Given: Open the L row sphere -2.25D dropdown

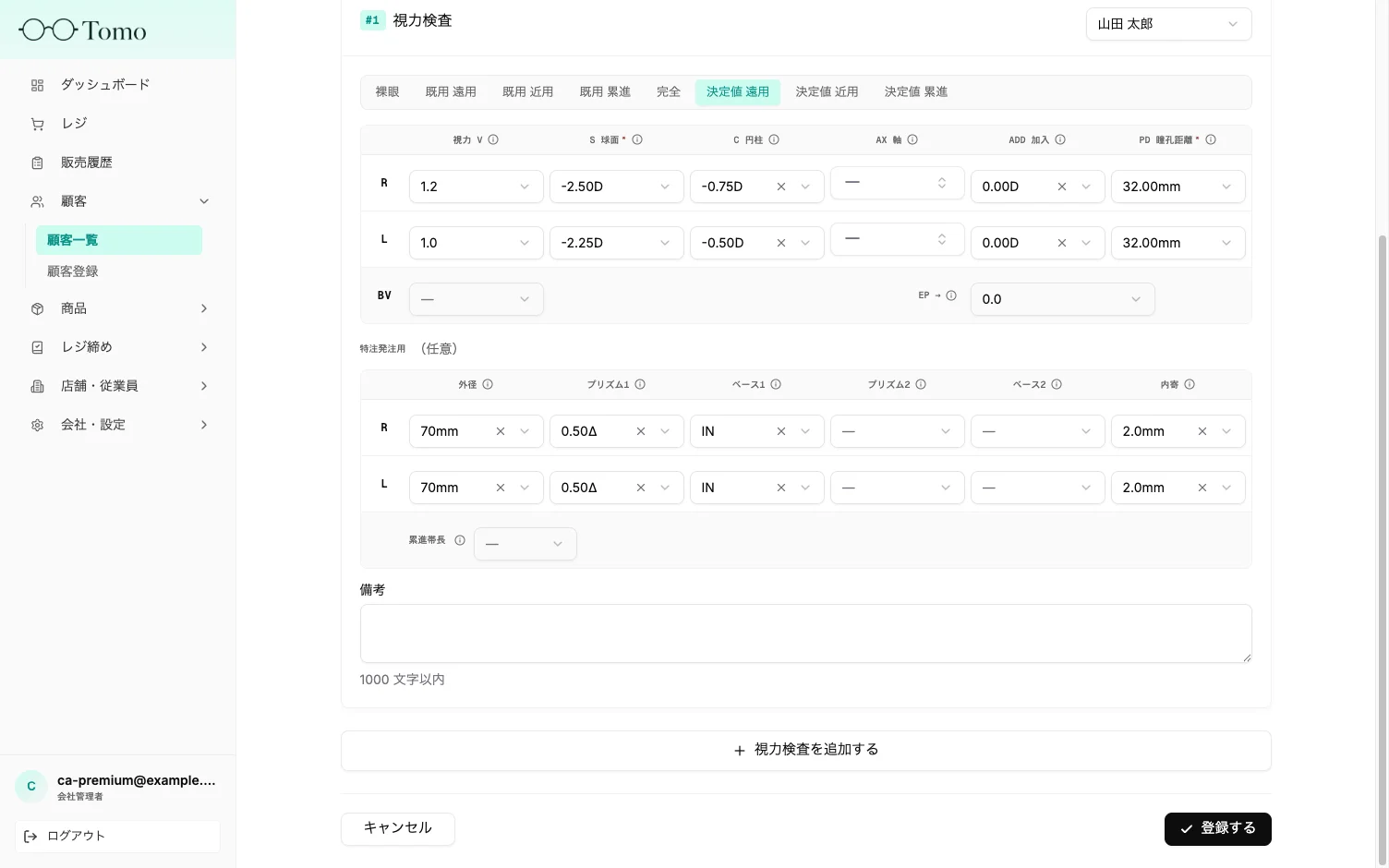Looking at the screenshot, I should [x=616, y=243].
